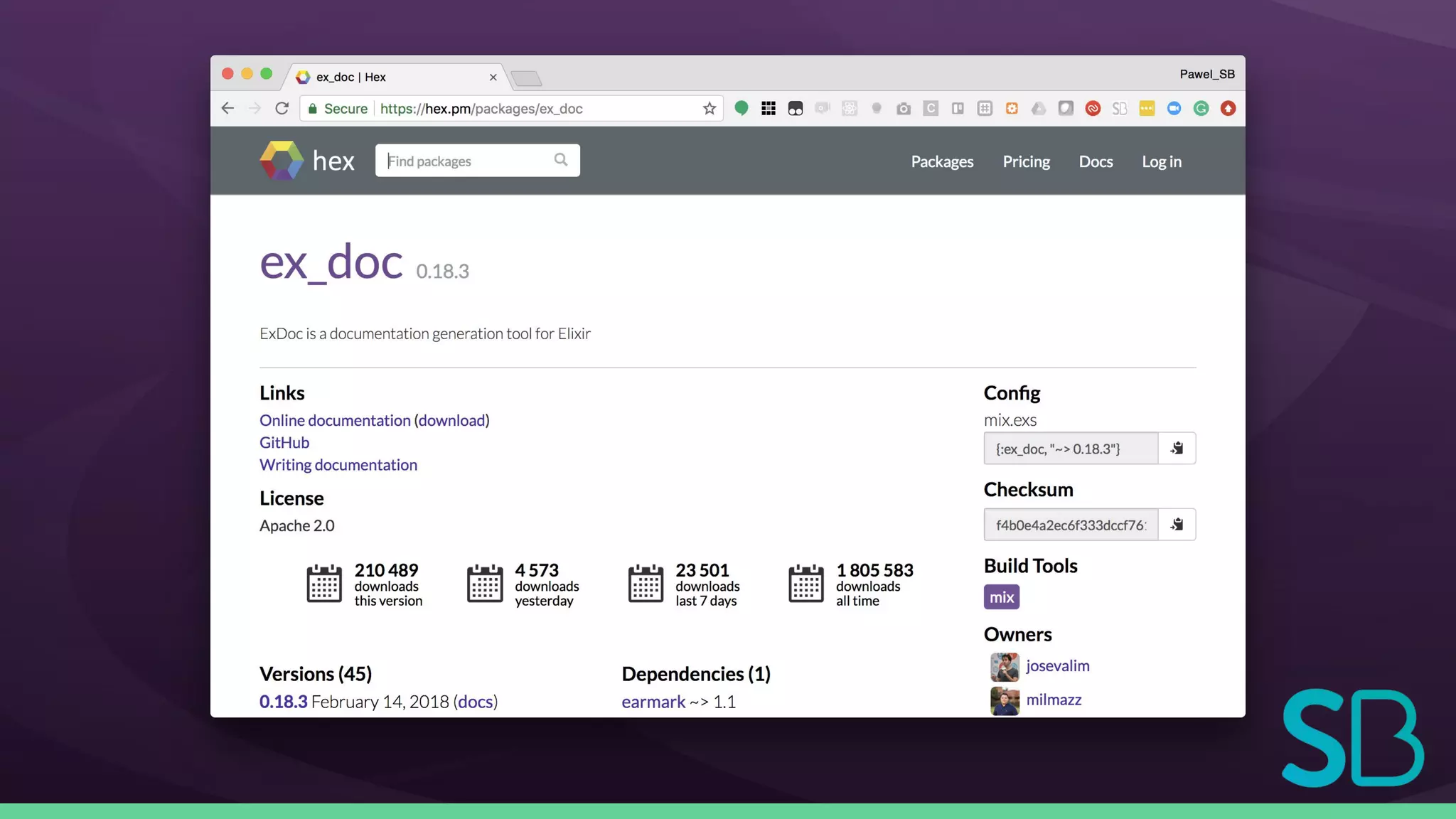Open josevalim's avatar thumbnail

(1004, 667)
